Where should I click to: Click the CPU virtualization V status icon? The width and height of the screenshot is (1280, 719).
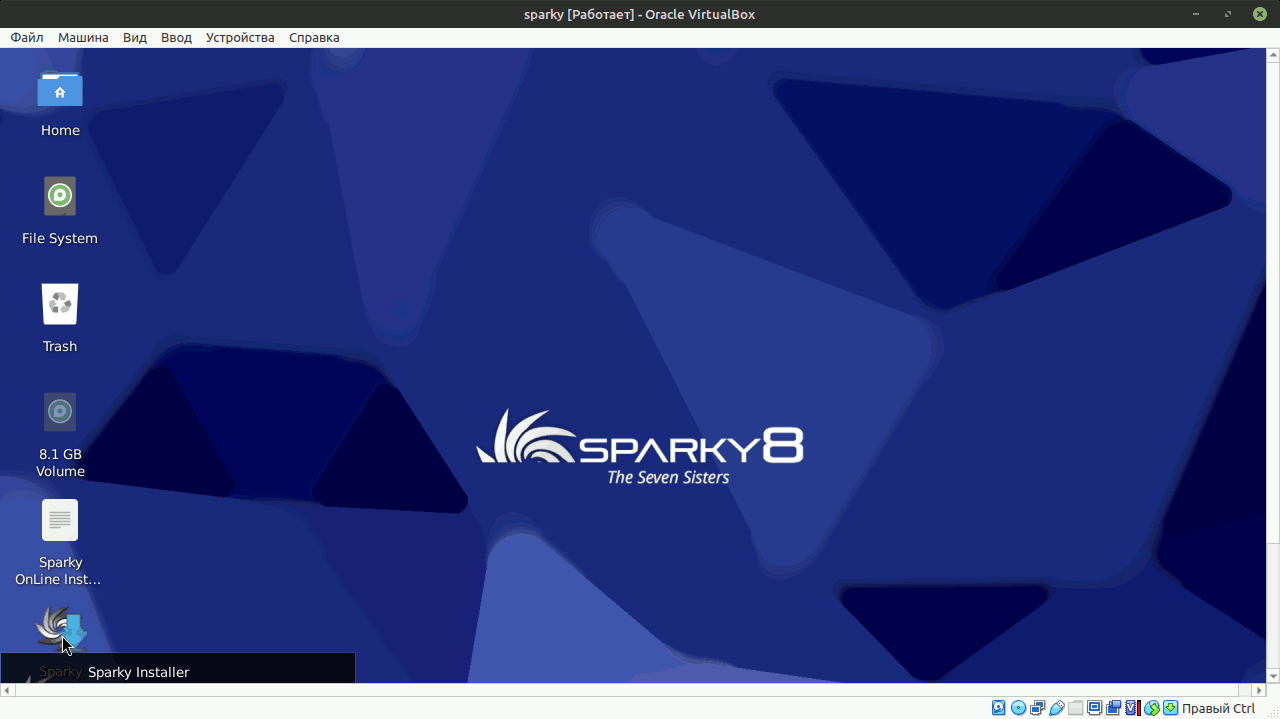(1131, 708)
